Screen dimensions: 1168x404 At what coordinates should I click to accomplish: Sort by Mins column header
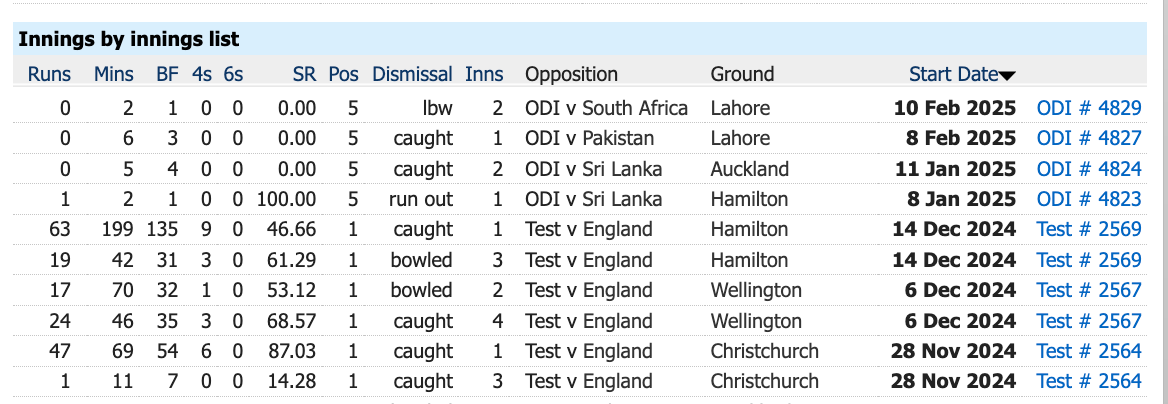tap(114, 74)
